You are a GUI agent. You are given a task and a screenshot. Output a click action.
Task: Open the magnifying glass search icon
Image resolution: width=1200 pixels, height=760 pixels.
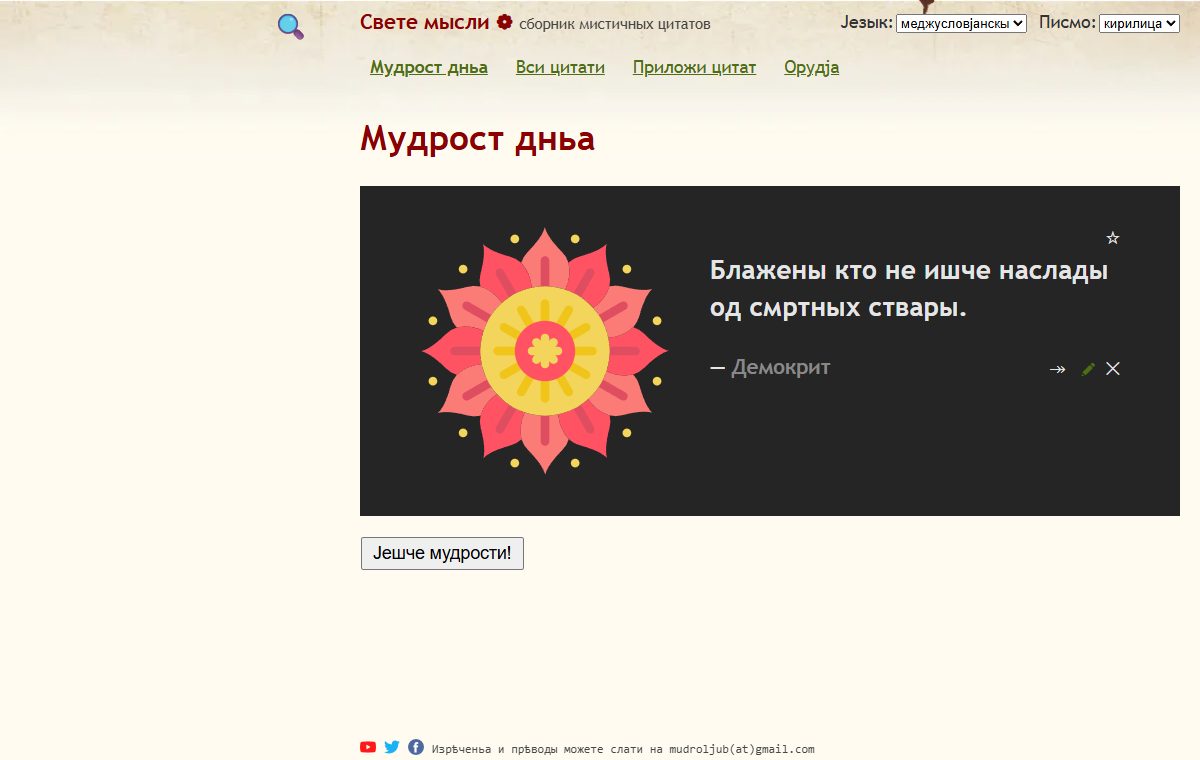click(x=291, y=27)
